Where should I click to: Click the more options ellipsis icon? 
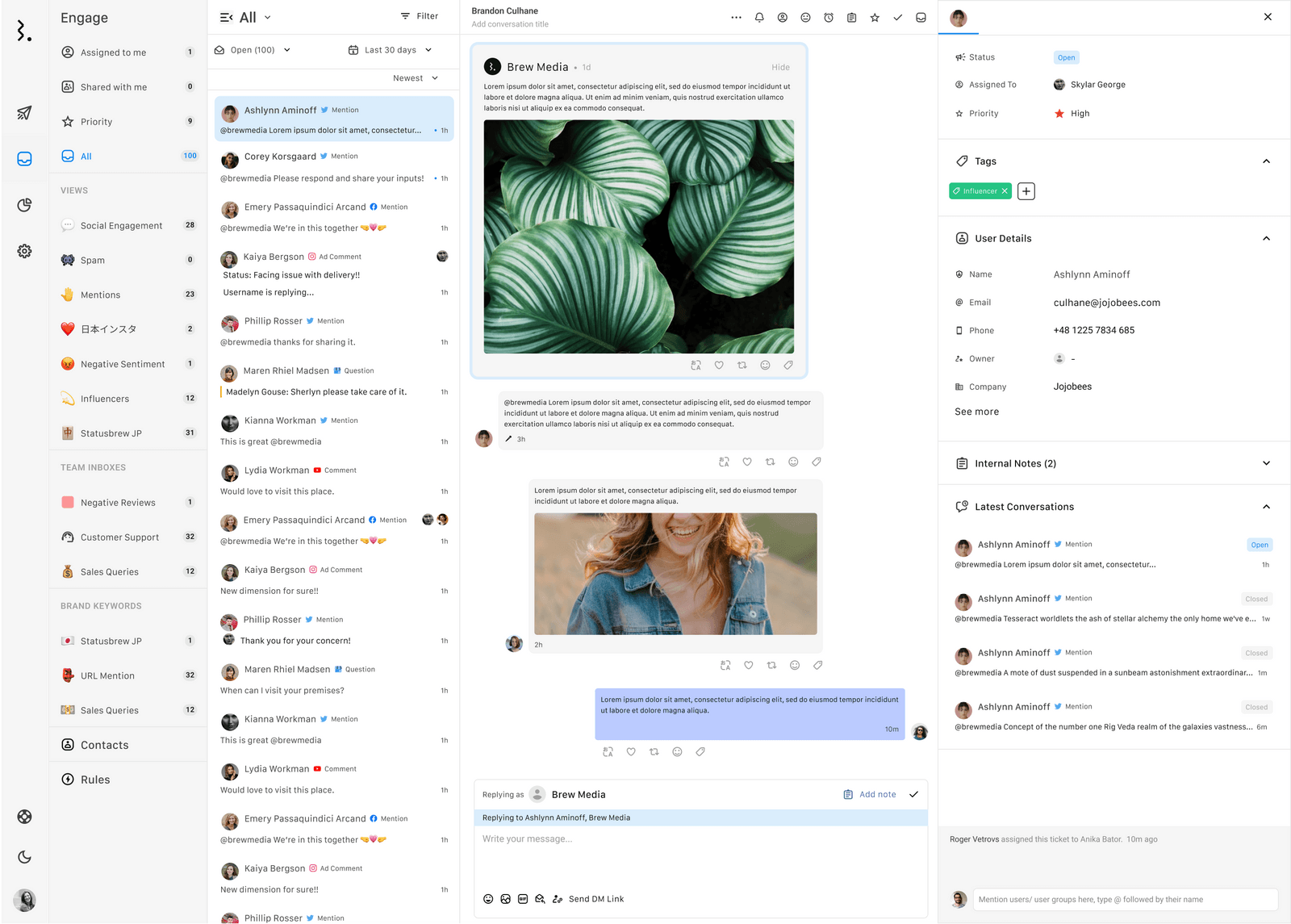pos(736,18)
